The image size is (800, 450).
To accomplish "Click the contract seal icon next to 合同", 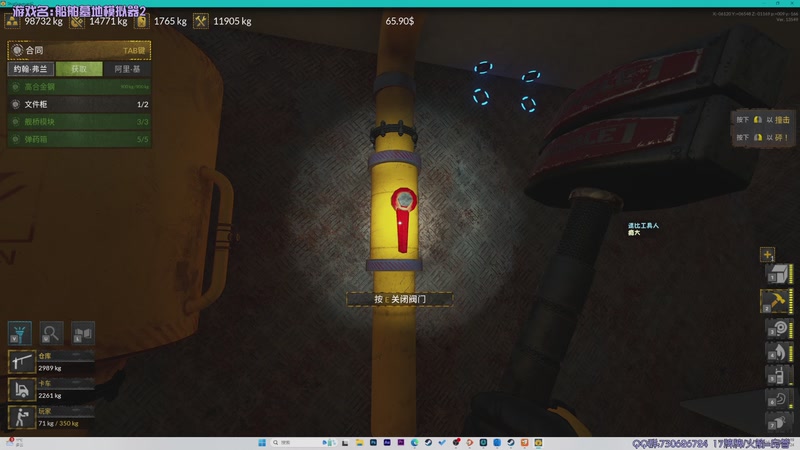I will 17,50.
